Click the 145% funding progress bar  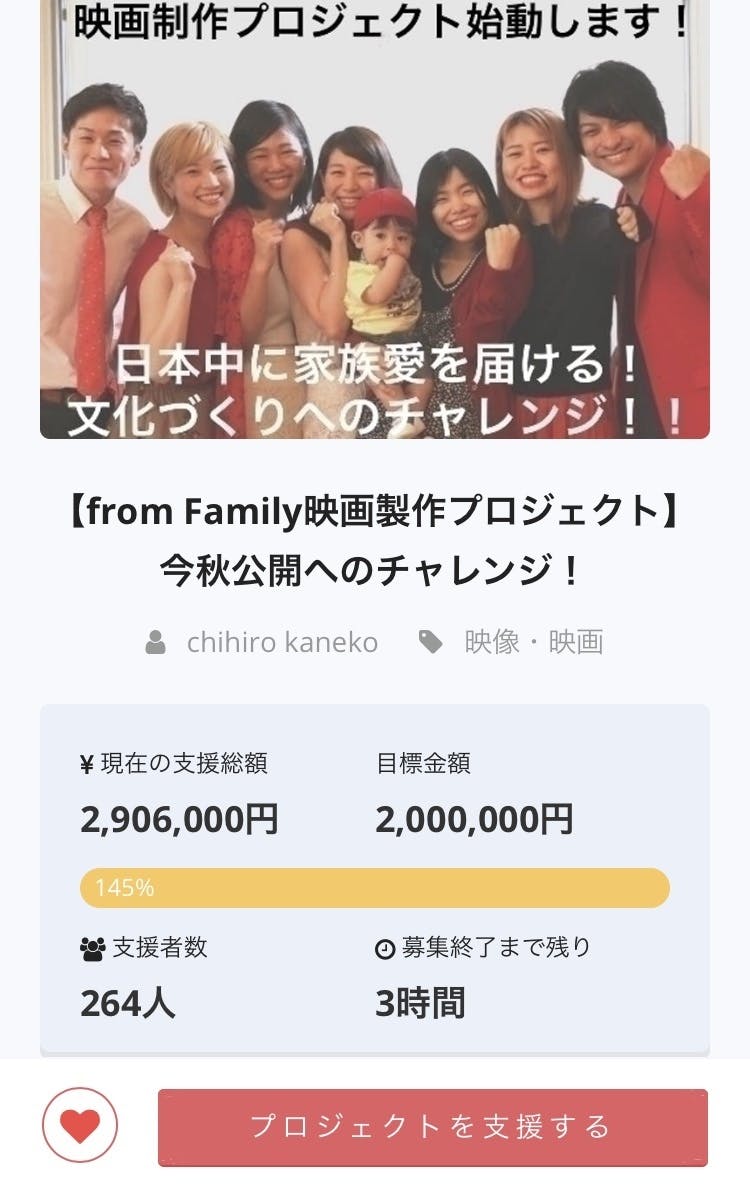click(x=374, y=888)
